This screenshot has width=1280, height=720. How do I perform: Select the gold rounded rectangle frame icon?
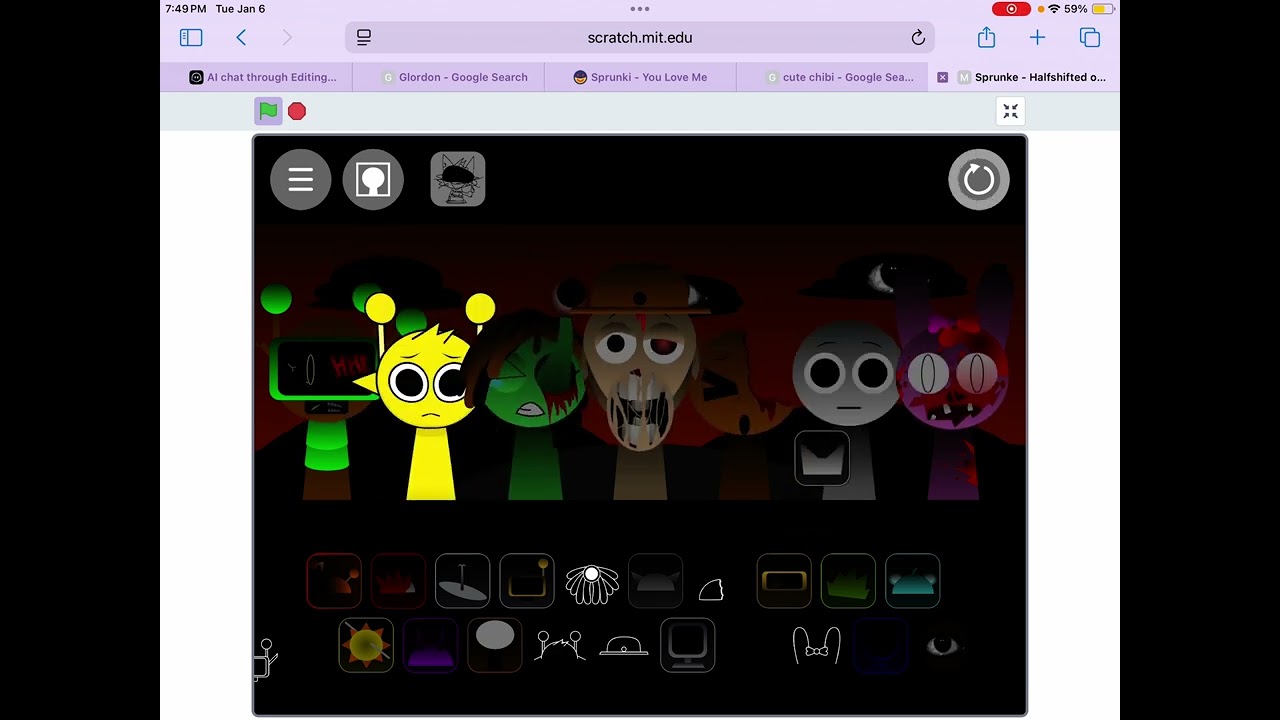pyautogui.click(x=784, y=581)
